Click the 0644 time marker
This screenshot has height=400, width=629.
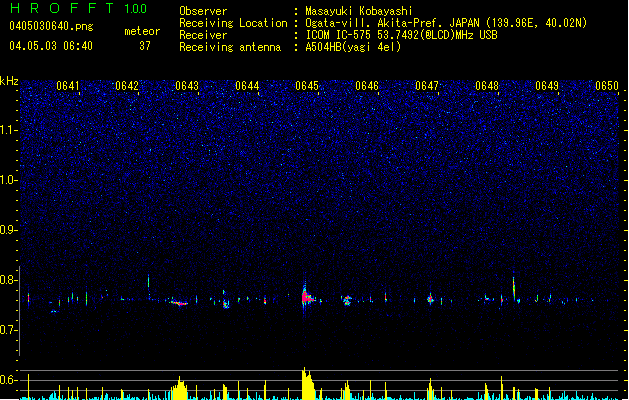pos(247,86)
